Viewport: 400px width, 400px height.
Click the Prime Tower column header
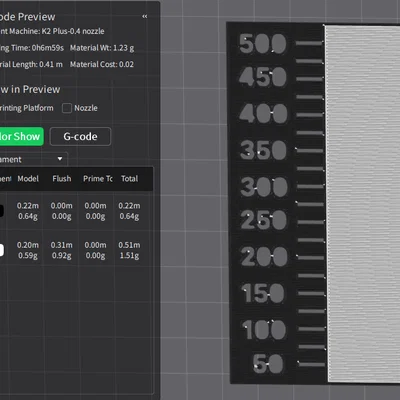tap(98, 179)
